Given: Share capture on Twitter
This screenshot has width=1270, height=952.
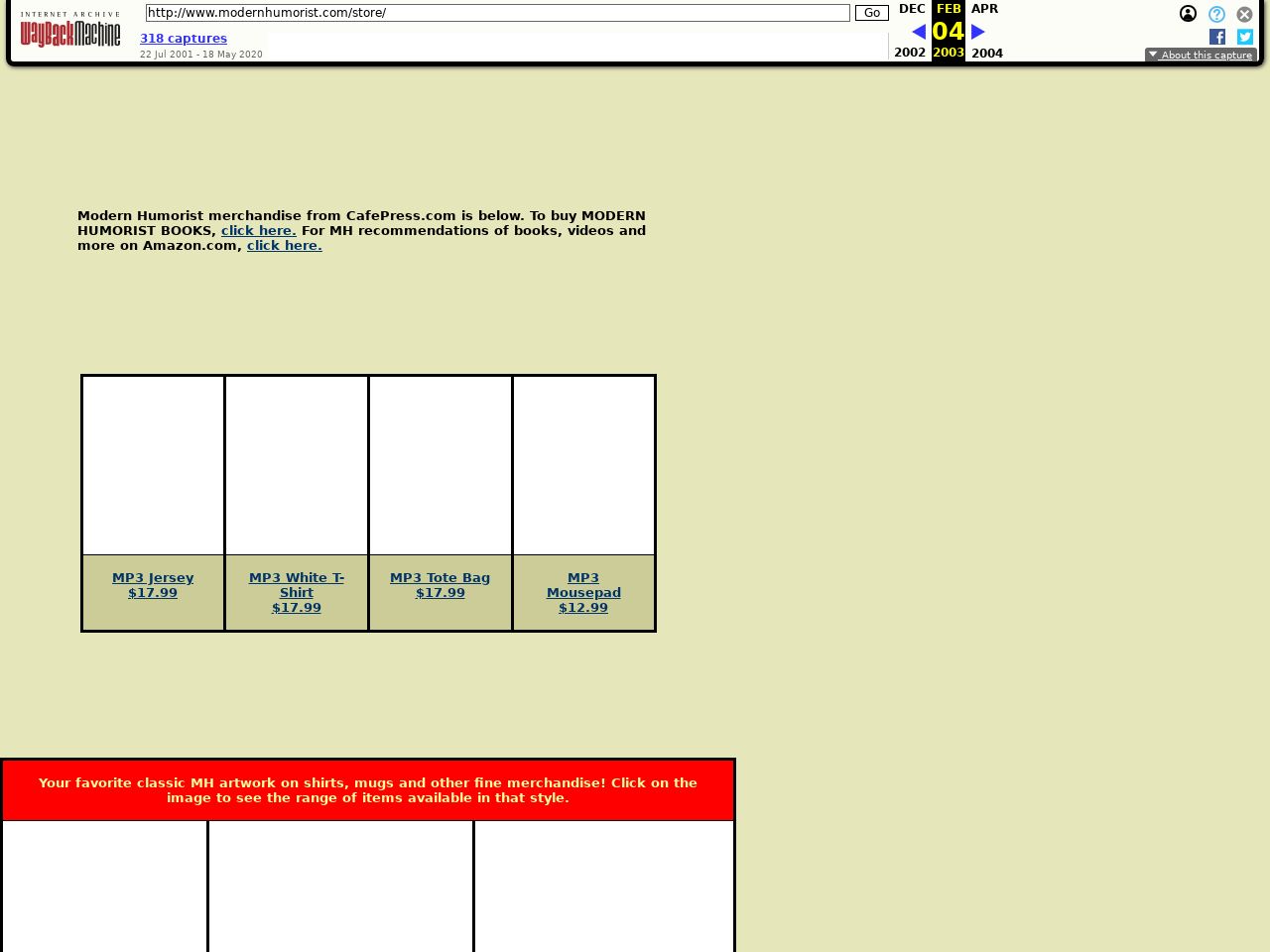Looking at the screenshot, I should [x=1245, y=37].
